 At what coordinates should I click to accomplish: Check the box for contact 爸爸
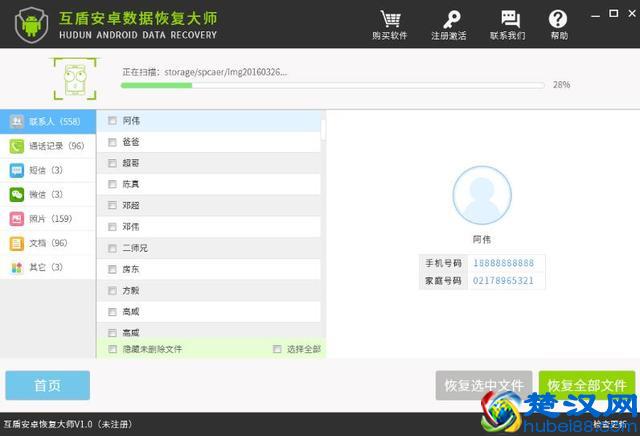[x=112, y=142]
